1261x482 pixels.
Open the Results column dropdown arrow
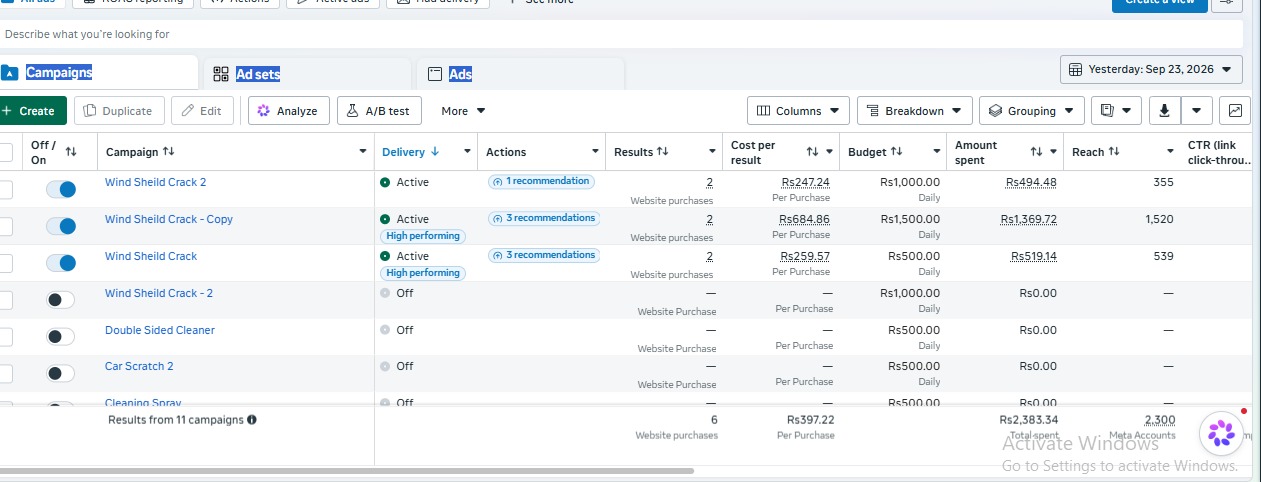(x=712, y=152)
